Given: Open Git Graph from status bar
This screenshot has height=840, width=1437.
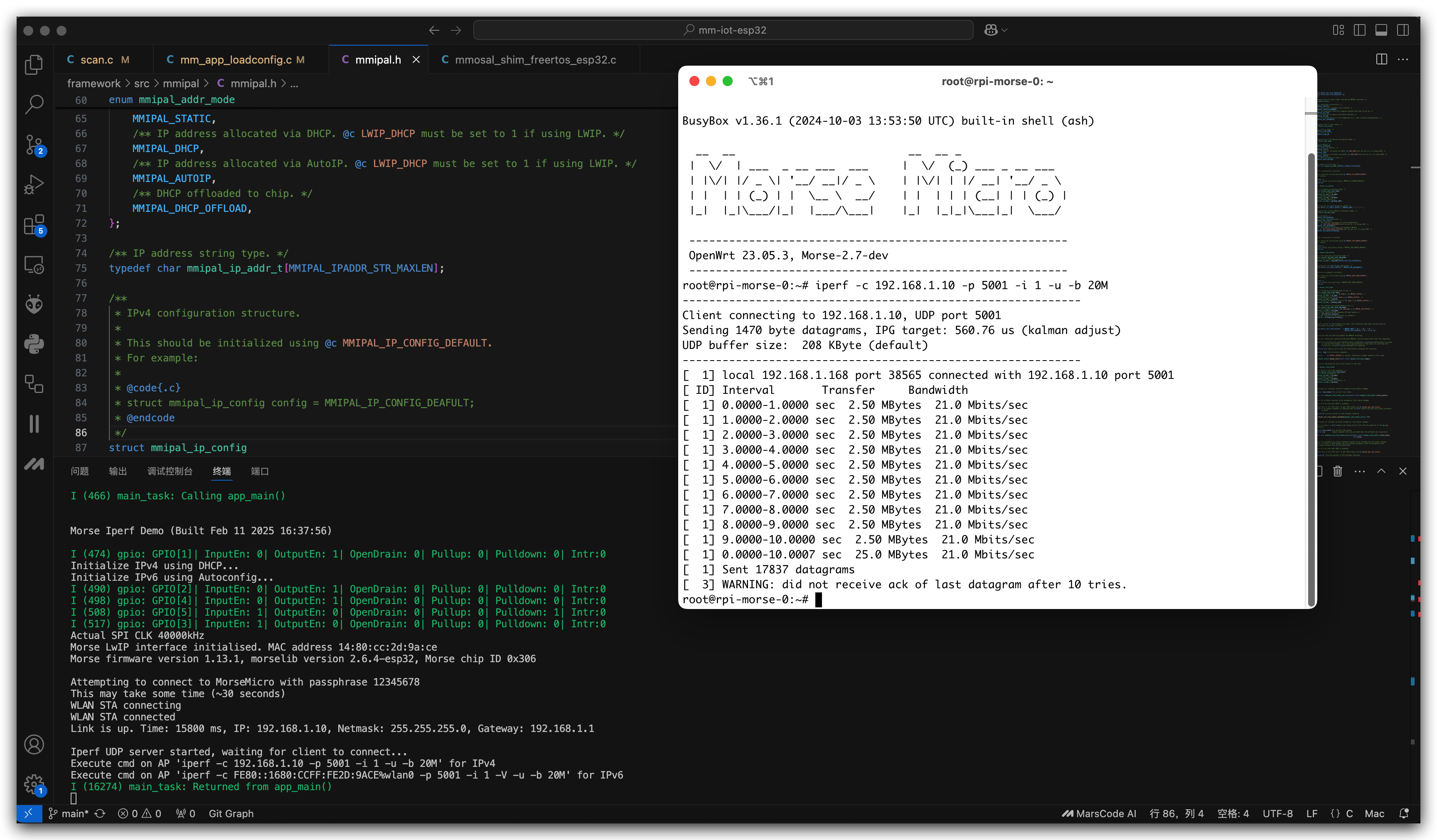Looking at the screenshot, I should (x=231, y=813).
